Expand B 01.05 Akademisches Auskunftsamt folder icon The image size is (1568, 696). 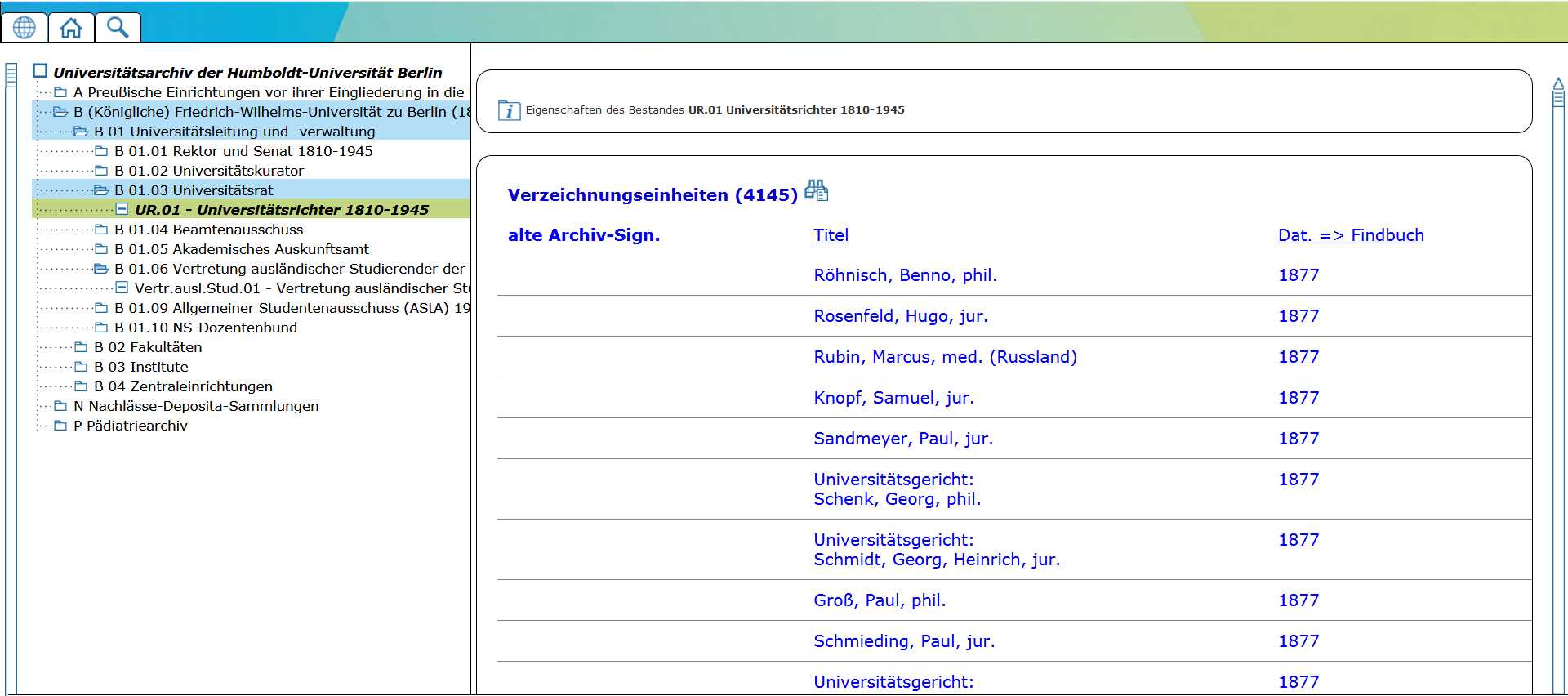click(x=101, y=249)
